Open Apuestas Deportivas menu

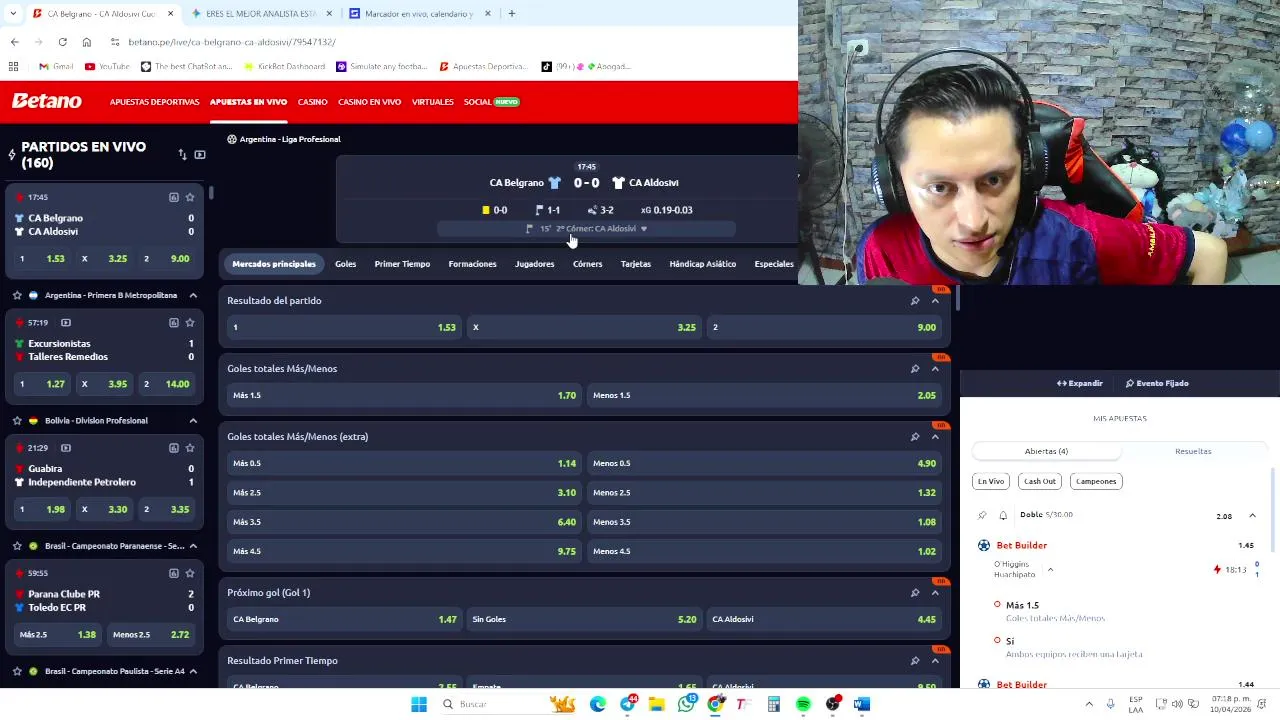pyautogui.click(x=154, y=102)
